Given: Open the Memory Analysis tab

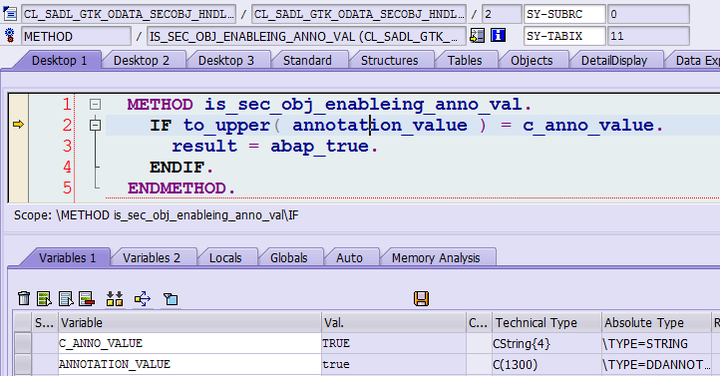Looking at the screenshot, I should 436,258.
